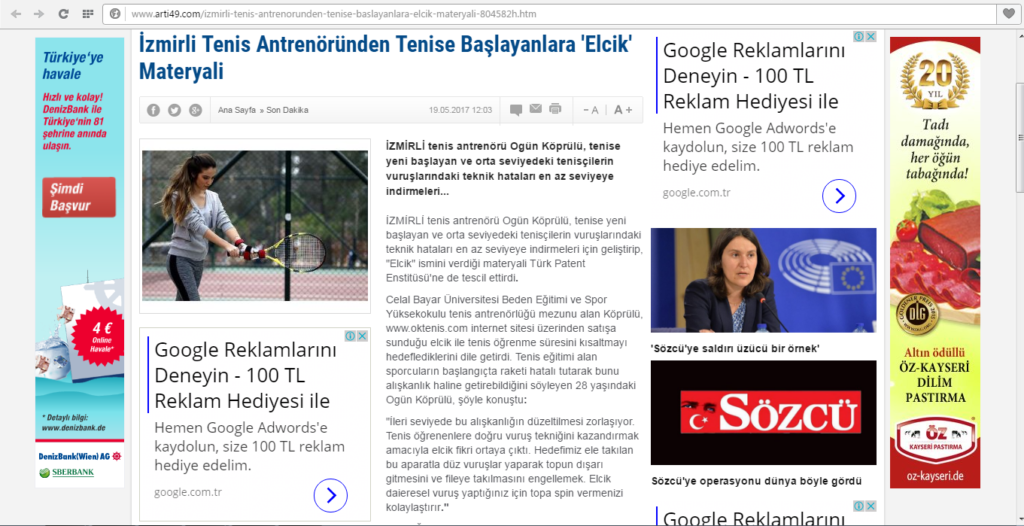This screenshot has width=1024, height=526.
Task: Open 'Sözcü'ye operasyonu dünya böyle gördü' link
Action: [756, 481]
